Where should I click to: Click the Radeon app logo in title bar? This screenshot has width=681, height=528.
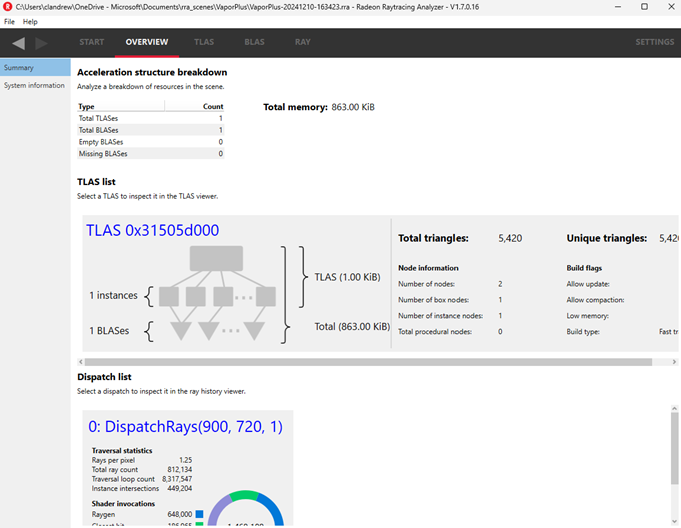click(x=8, y=7)
